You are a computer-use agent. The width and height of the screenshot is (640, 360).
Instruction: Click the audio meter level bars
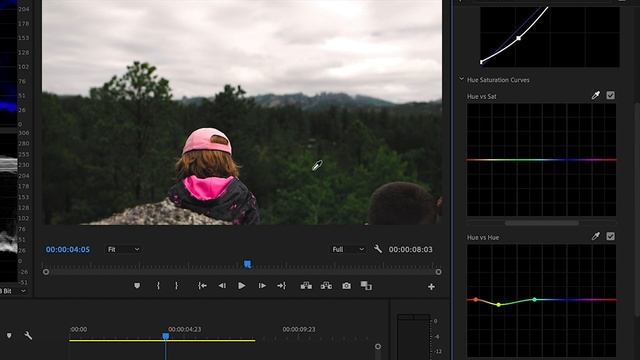pyautogui.click(x=413, y=337)
